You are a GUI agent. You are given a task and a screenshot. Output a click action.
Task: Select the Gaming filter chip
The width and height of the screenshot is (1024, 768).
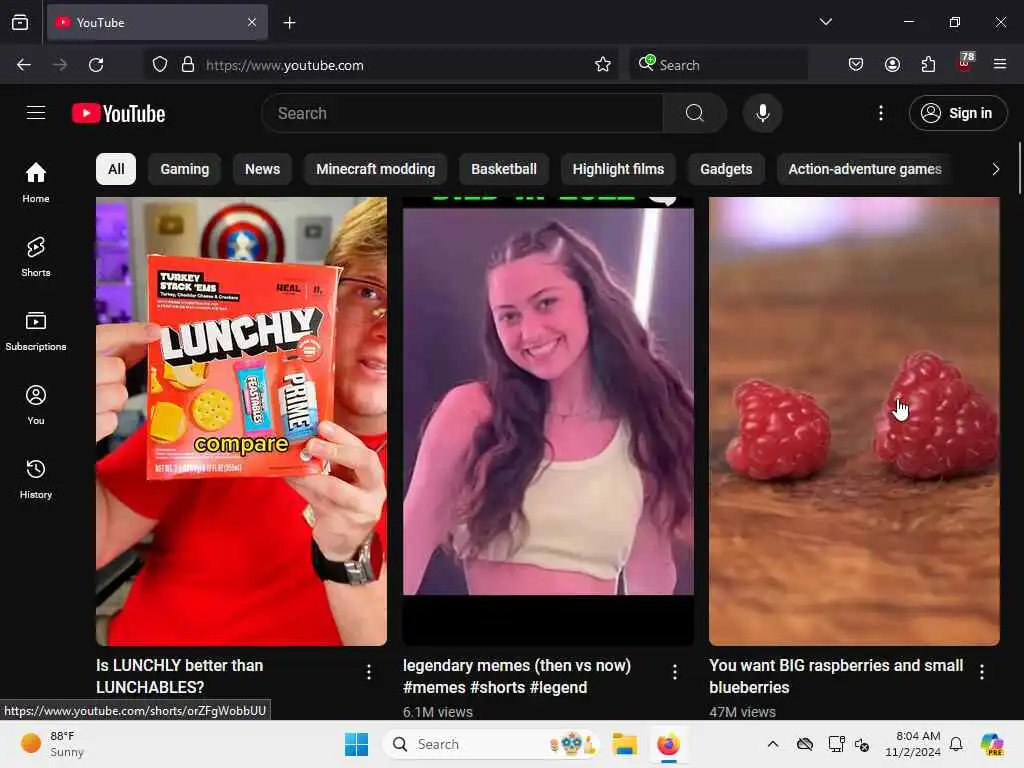tap(185, 169)
